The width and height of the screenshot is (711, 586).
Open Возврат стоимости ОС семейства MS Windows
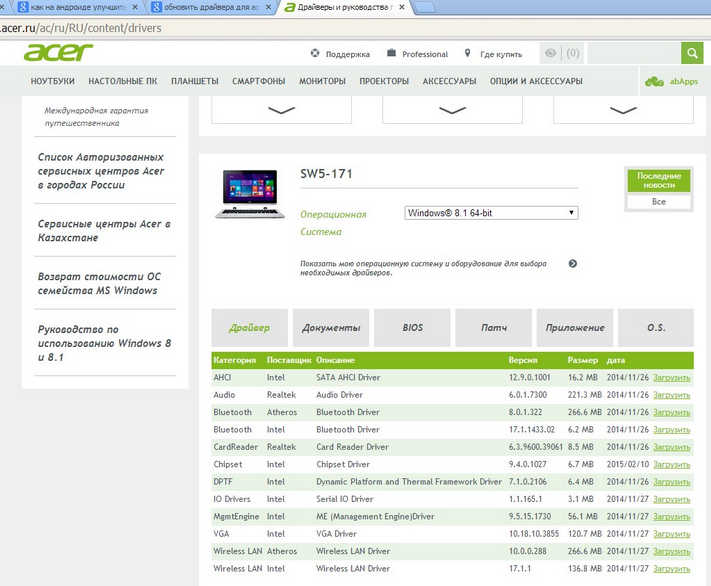pyautogui.click(x=99, y=283)
